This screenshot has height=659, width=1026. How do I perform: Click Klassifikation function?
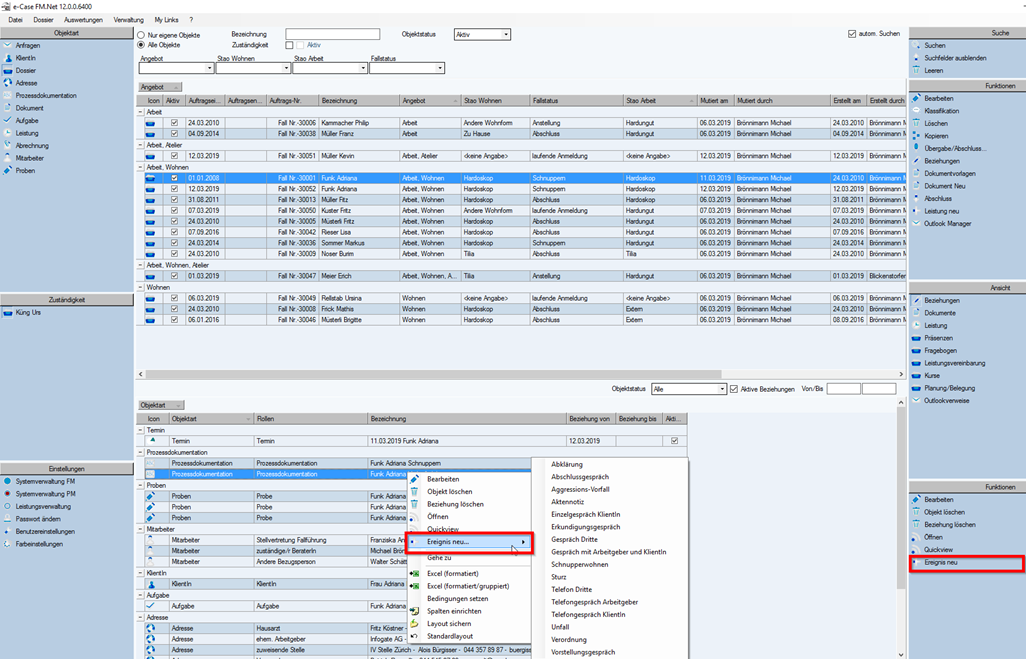click(x=942, y=111)
